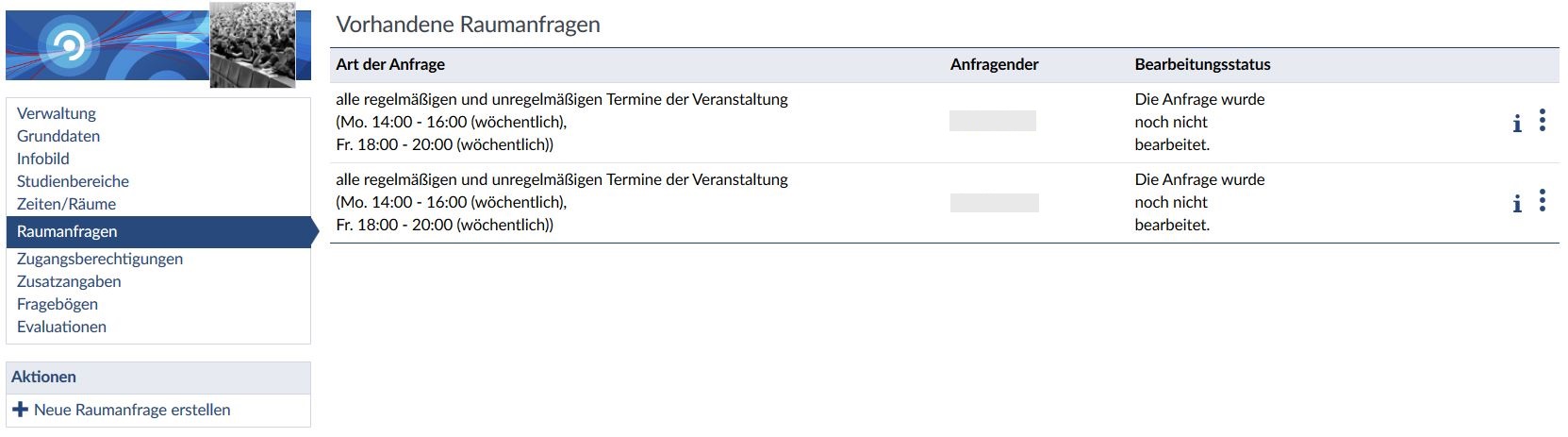
Task: Click the lecture hall photo thumbnail
Action: pos(252,44)
